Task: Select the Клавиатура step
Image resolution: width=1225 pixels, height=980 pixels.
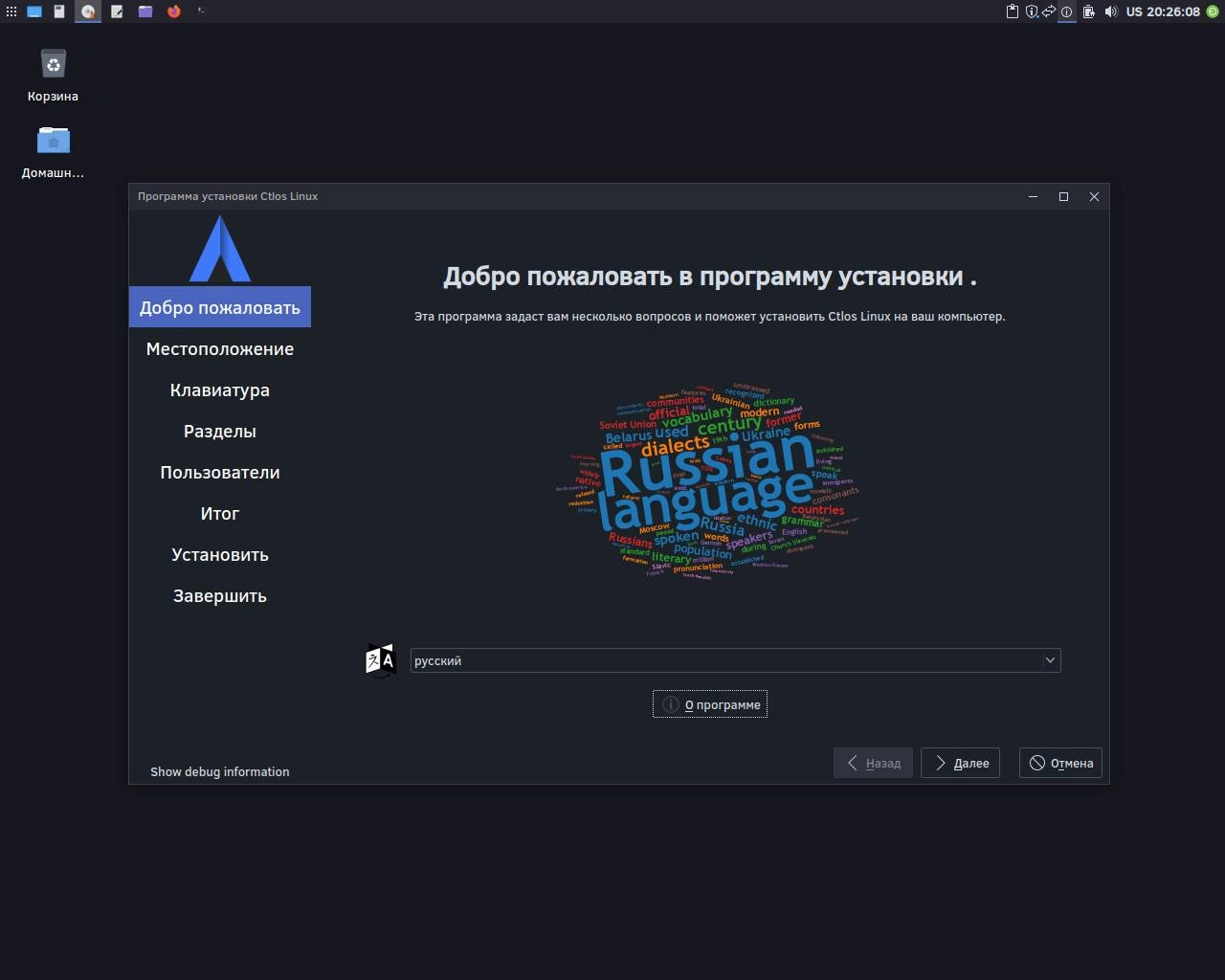Action: tap(220, 390)
